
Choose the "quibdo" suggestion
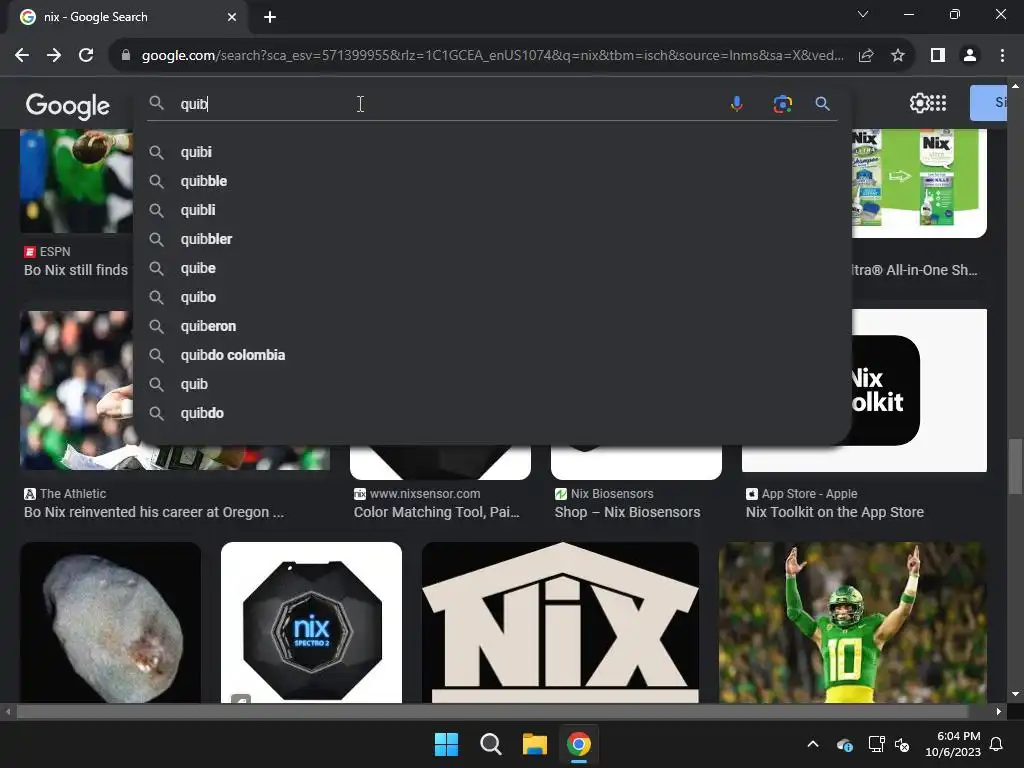click(x=492, y=413)
